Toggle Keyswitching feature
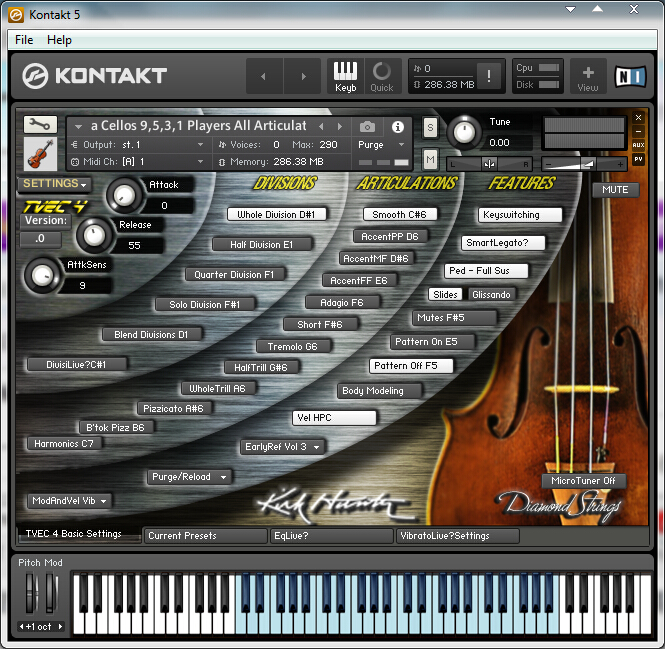Image resolution: width=665 pixels, height=649 pixels. tap(520, 215)
